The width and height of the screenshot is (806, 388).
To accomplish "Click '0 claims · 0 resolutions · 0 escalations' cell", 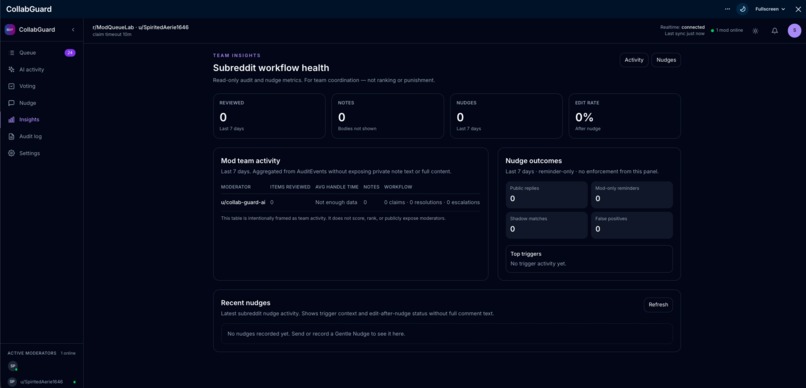I will [x=432, y=202].
